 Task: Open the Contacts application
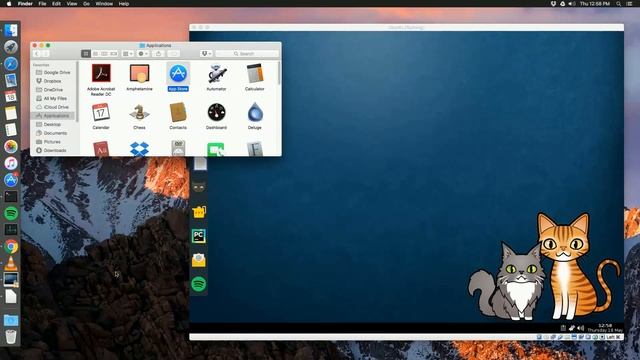tap(178, 112)
